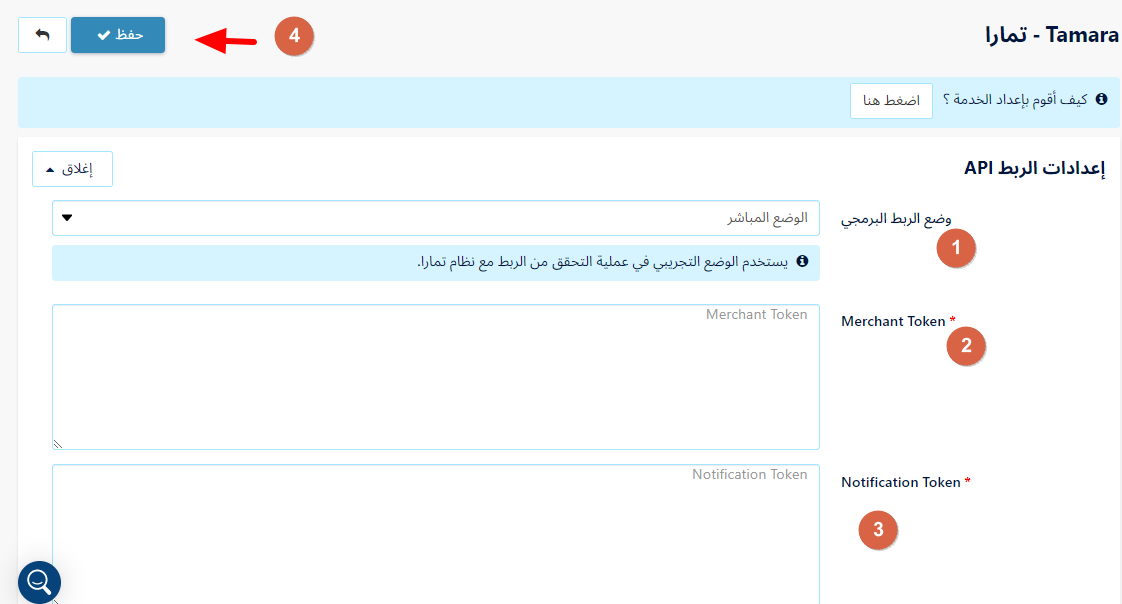The width and height of the screenshot is (1122, 604).
Task: Click the كيف أقوم بإعداد الخدمة question text
Action: pyautogui.click(x=1015, y=99)
